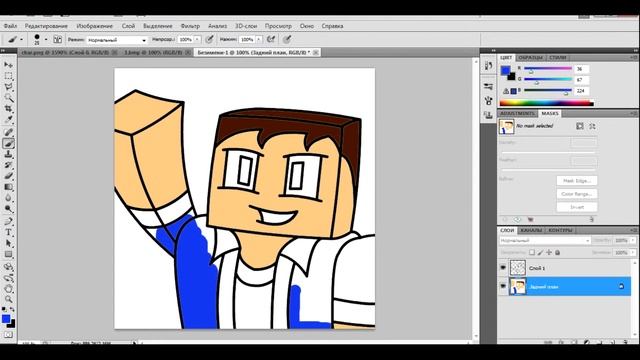640x360 pixels.
Task: Open the tool preset picker arrow
Action: point(22,40)
